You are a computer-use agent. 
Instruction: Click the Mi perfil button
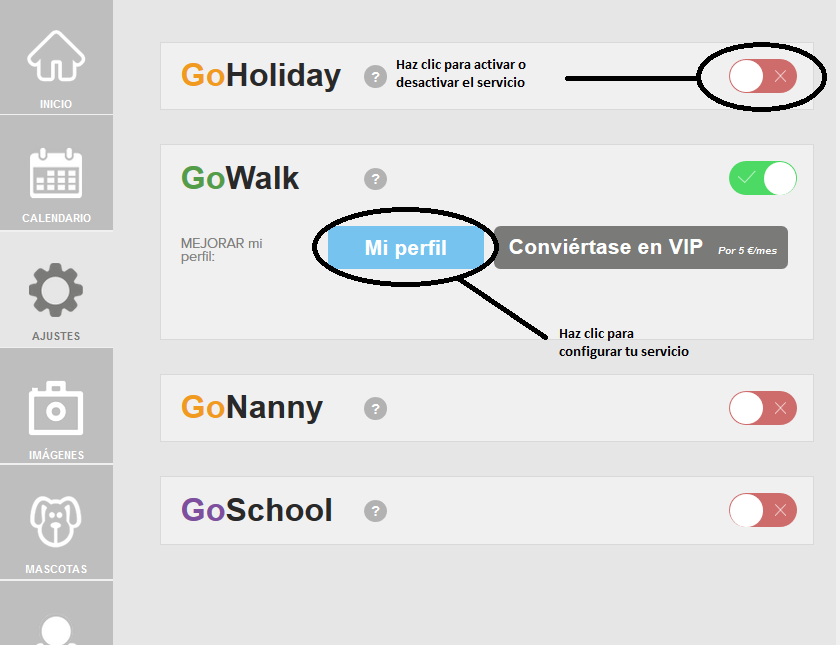coord(406,248)
